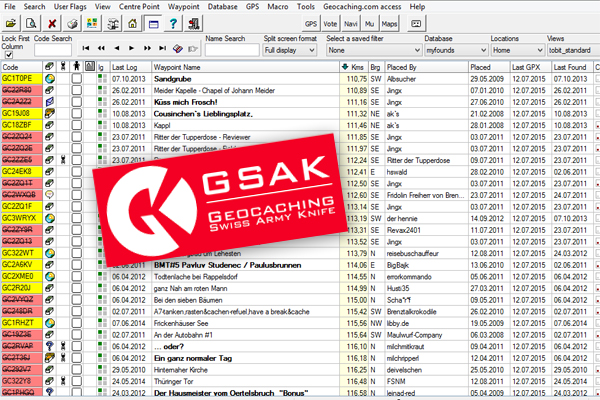Click the page forward double arrow
This screenshot has height=400, width=600.
147,48
